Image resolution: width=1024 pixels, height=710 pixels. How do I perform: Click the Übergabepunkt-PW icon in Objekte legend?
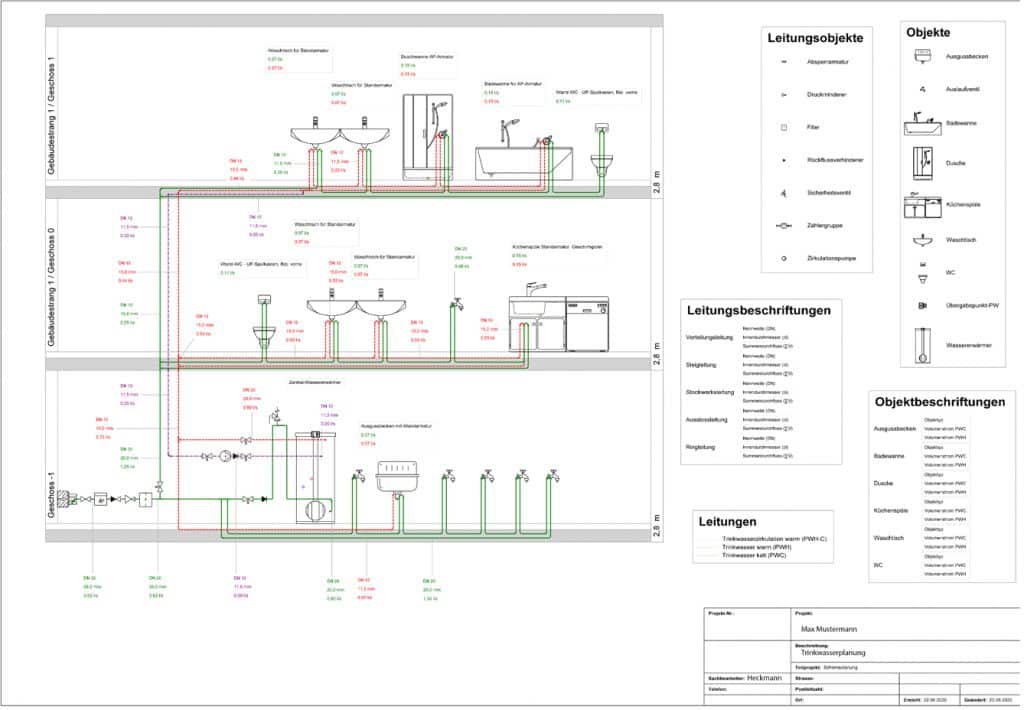(922, 306)
